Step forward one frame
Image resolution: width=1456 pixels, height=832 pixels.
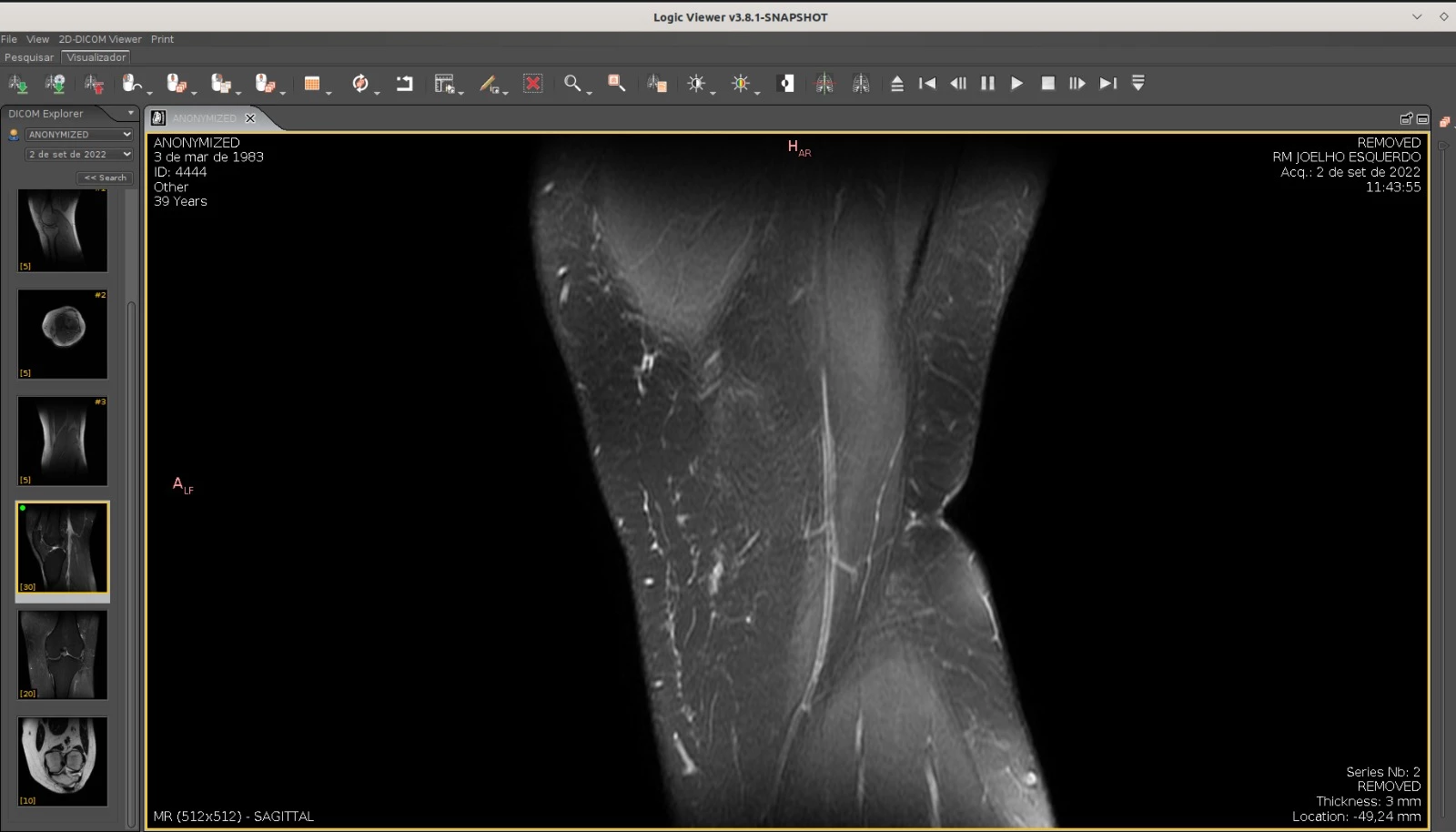point(1077,84)
